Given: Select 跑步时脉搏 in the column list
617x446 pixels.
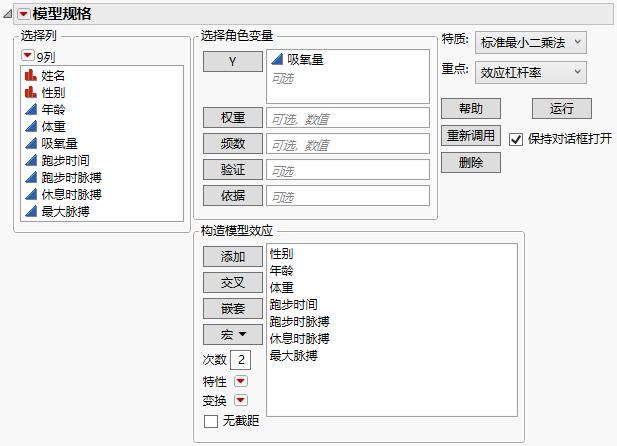Looking at the screenshot, I should point(71,177).
